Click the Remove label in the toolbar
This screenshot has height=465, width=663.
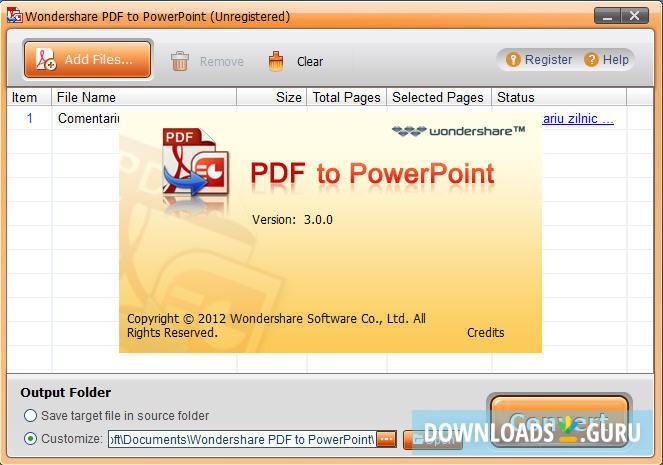222,62
